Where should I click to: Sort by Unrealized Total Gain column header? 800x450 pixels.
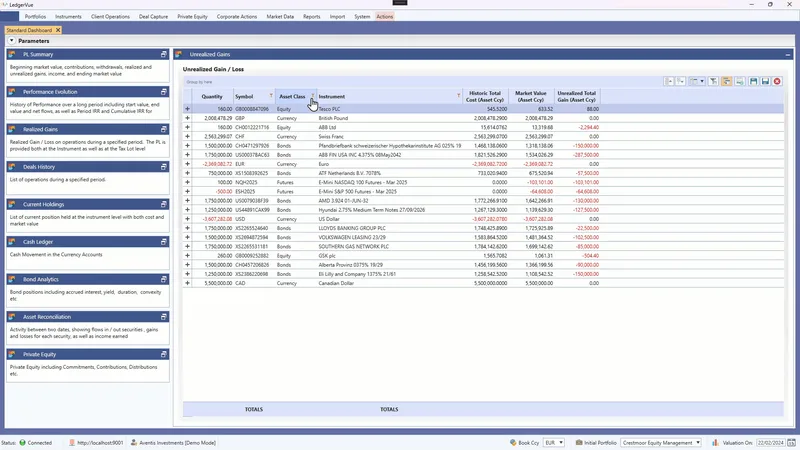[577, 96]
